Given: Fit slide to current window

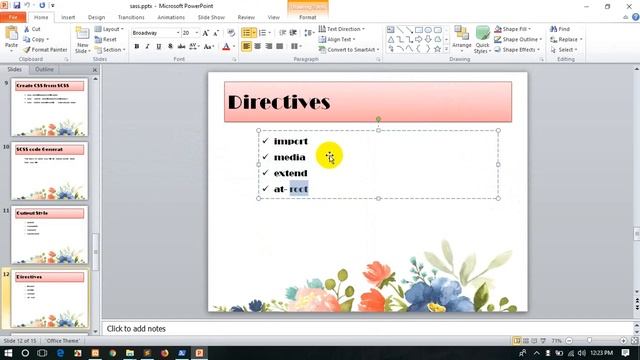Looking at the screenshot, I should tap(635, 340).
